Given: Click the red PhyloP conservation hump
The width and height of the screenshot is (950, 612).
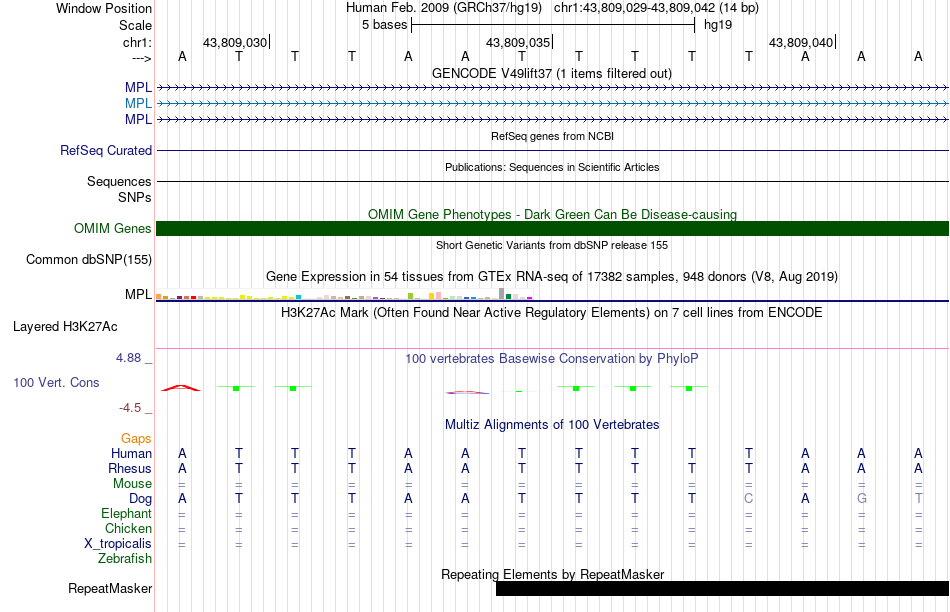Looking at the screenshot, I should pyautogui.click(x=181, y=388).
